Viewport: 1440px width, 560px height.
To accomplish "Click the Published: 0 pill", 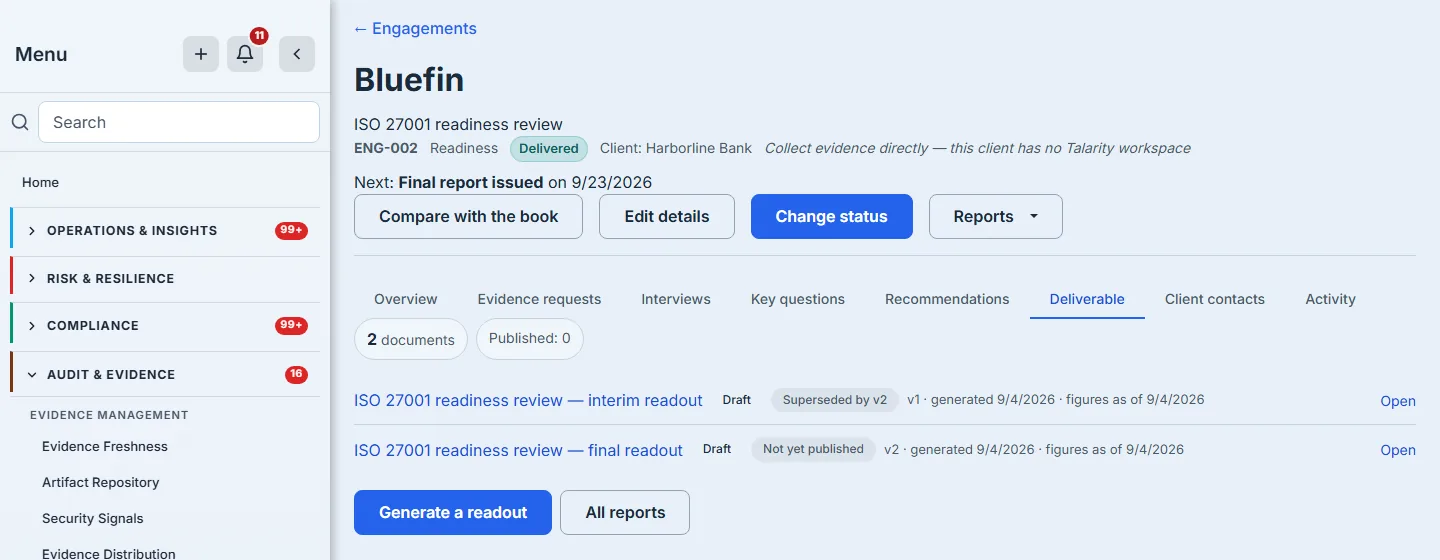I will [530, 338].
